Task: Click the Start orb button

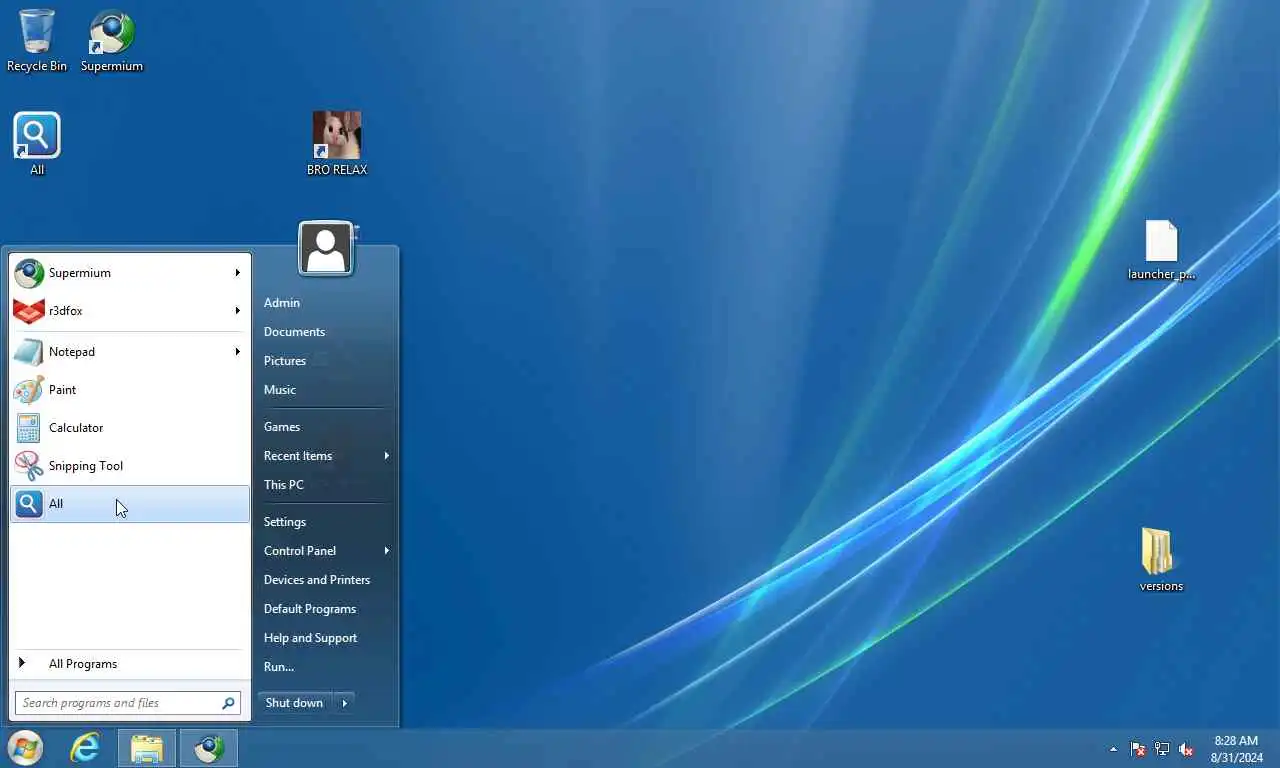Action: (25, 748)
